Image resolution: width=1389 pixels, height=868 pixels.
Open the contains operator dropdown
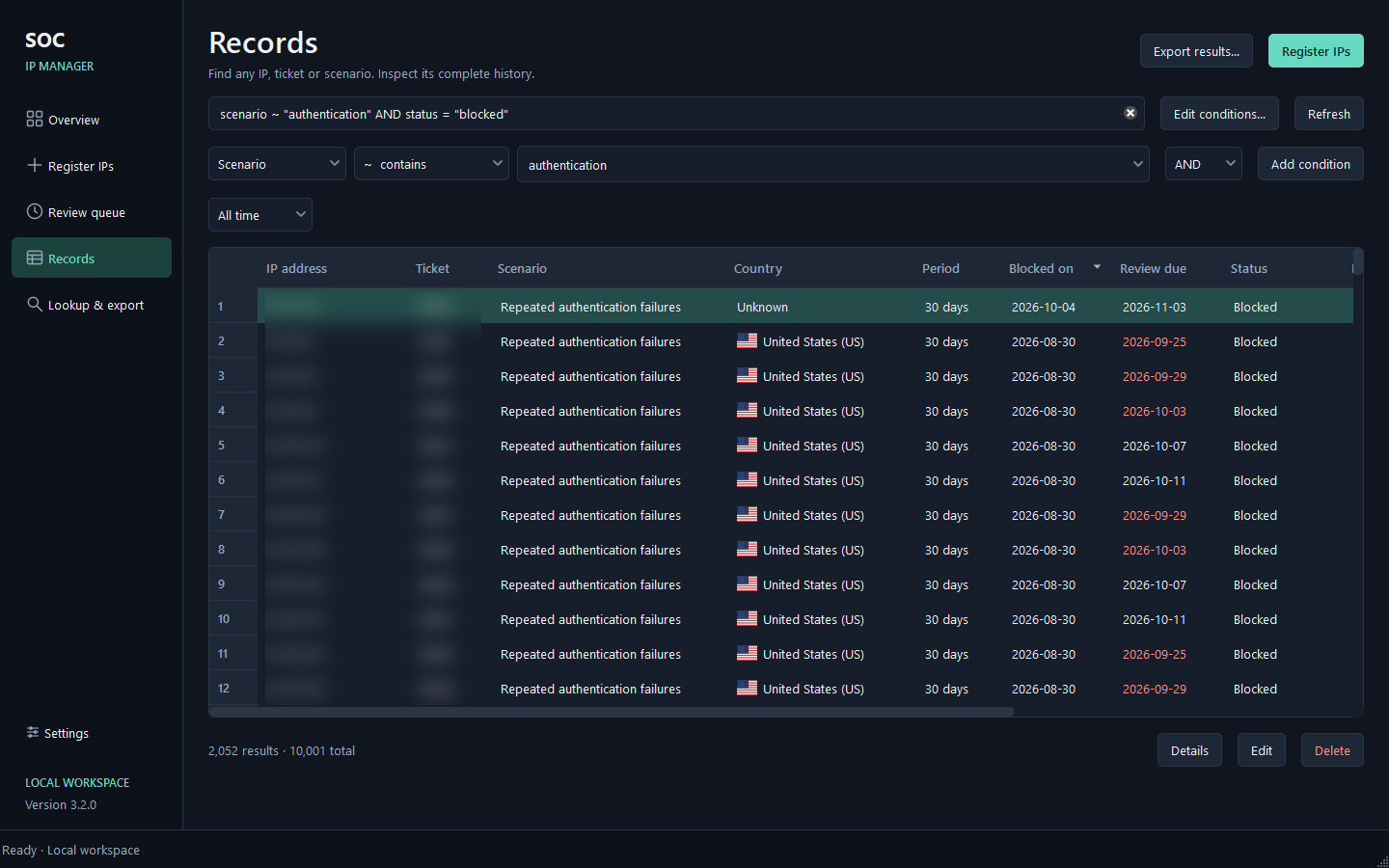click(431, 164)
